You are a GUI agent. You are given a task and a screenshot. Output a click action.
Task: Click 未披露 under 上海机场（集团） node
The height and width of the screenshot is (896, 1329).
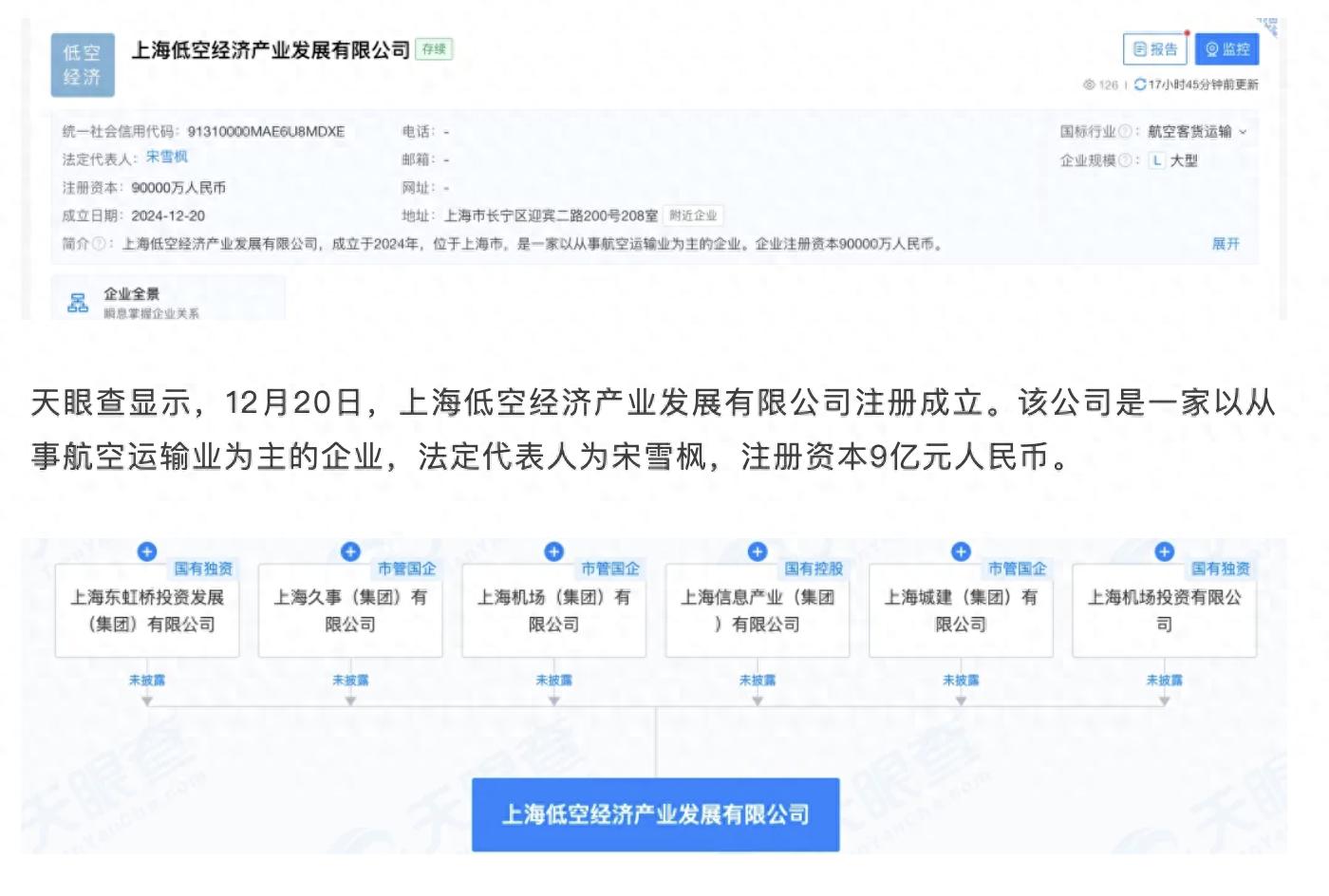click(554, 680)
